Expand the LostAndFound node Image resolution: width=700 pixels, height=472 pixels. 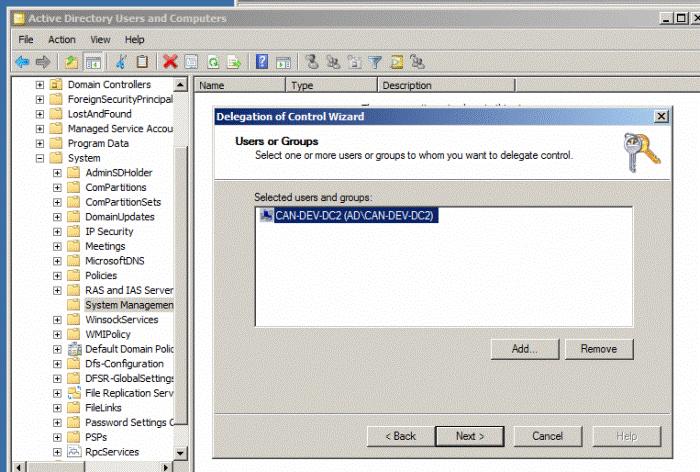click(40, 114)
